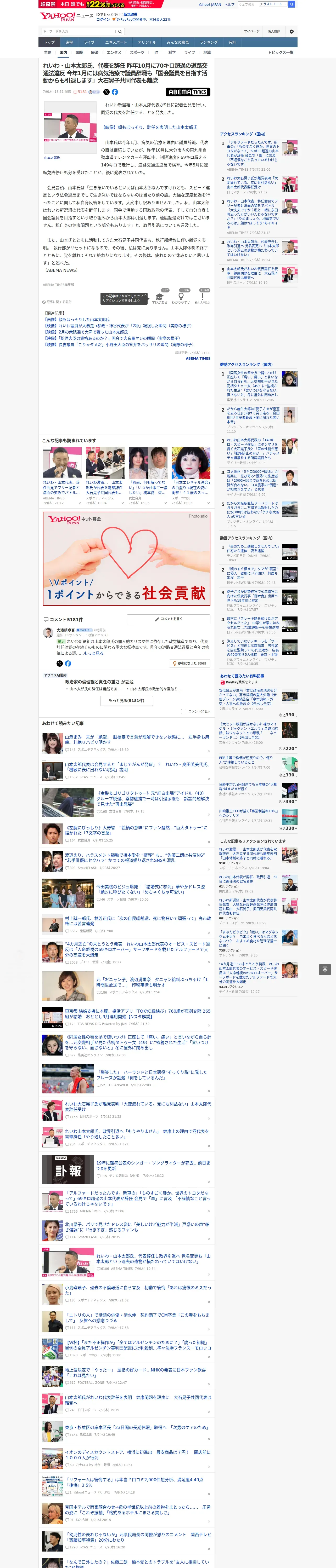Open 山瀬まみ 夫が「絶望」 recommended article

click(137, 740)
